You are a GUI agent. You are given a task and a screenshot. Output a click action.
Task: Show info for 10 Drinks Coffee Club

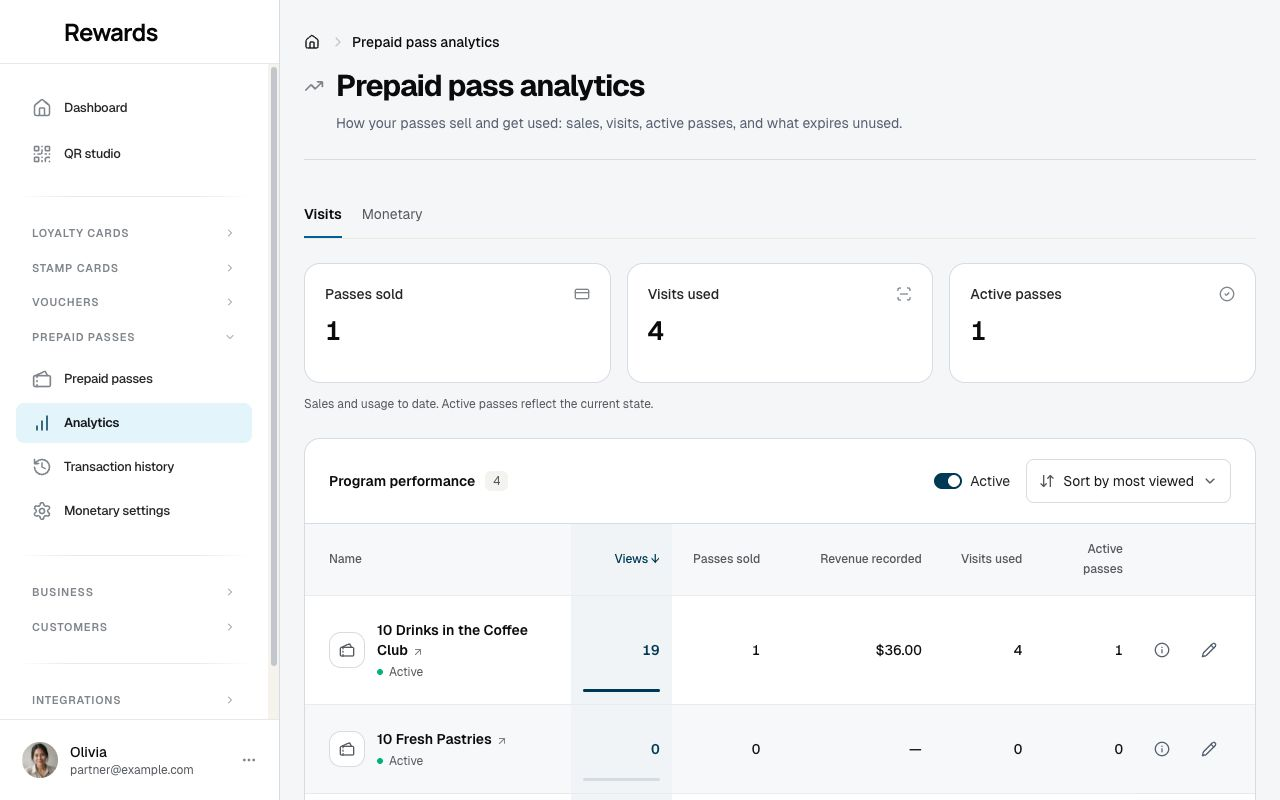[1162, 650]
